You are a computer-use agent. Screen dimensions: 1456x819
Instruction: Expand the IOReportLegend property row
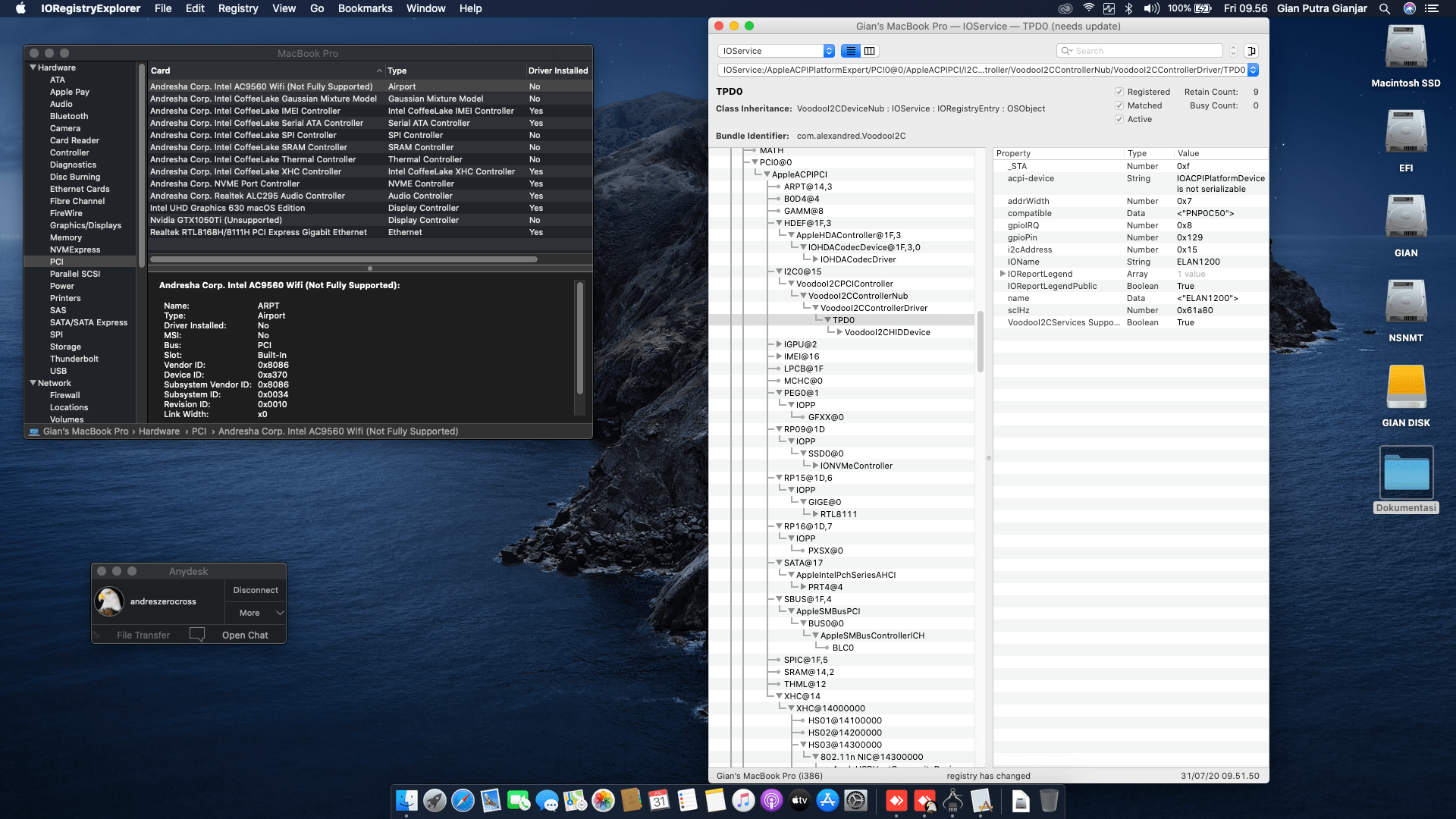pyautogui.click(x=1003, y=274)
